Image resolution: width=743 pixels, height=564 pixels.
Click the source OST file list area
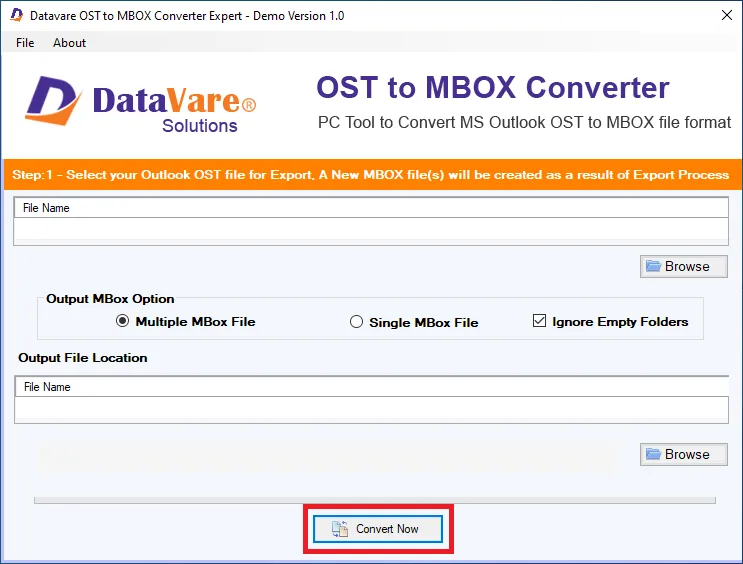click(x=371, y=231)
